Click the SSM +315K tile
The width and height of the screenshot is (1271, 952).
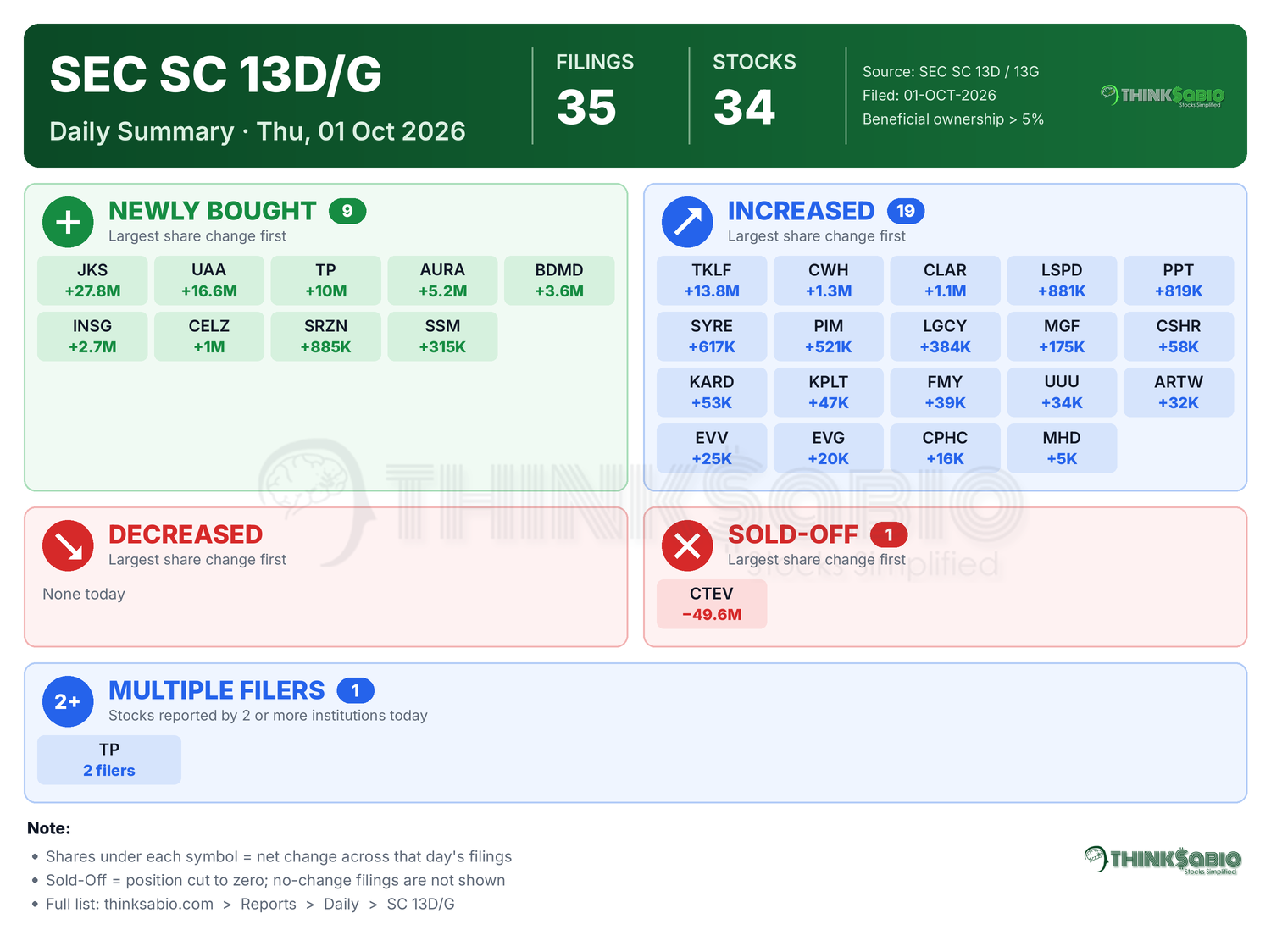(442, 336)
